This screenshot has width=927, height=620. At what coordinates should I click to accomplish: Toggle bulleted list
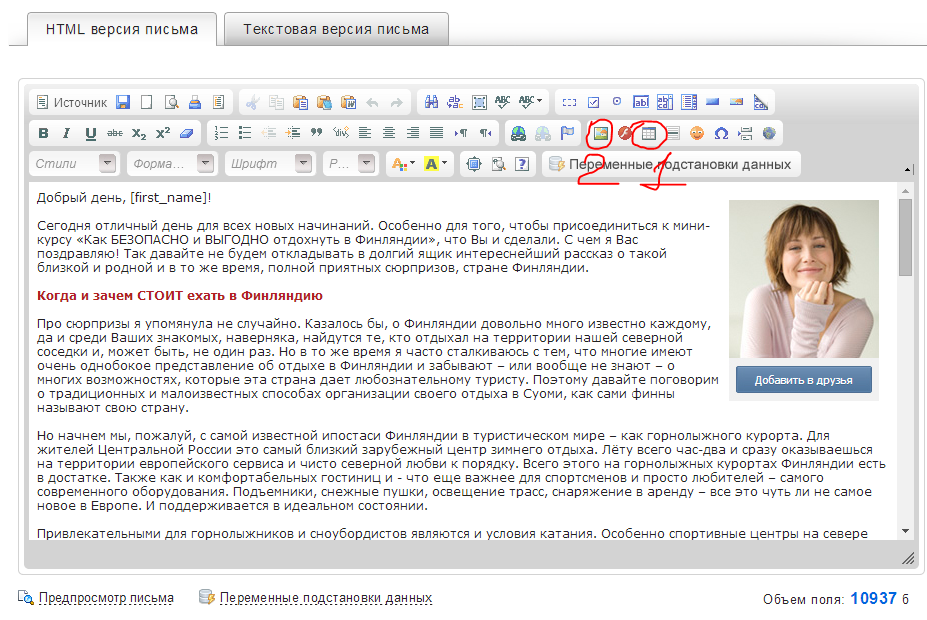point(245,133)
